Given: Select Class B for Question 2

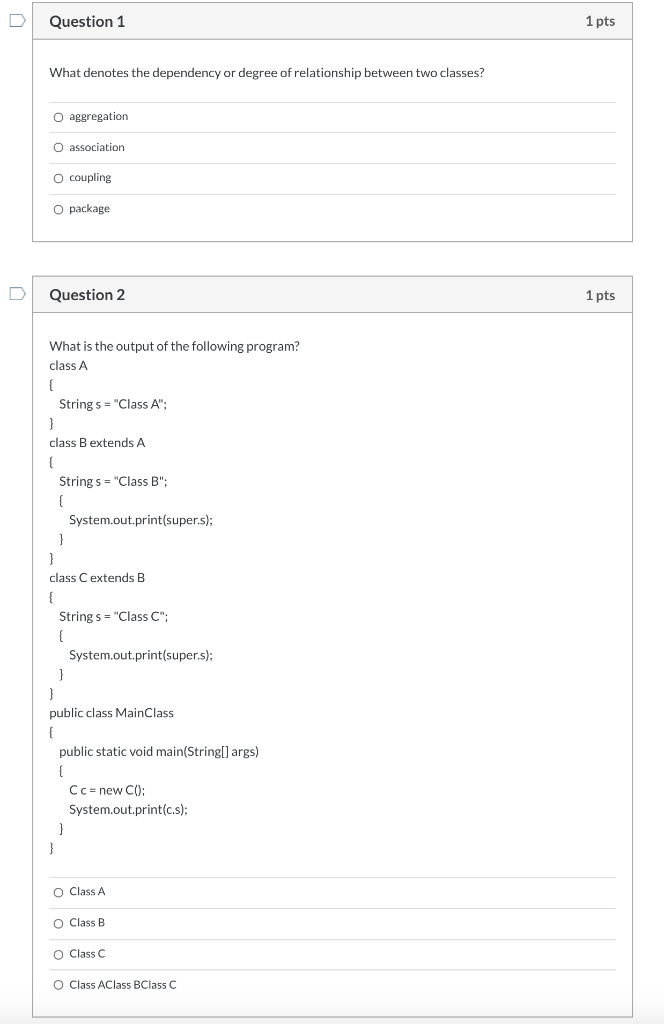Looking at the screenshot, I should click(x=58, y=922).
